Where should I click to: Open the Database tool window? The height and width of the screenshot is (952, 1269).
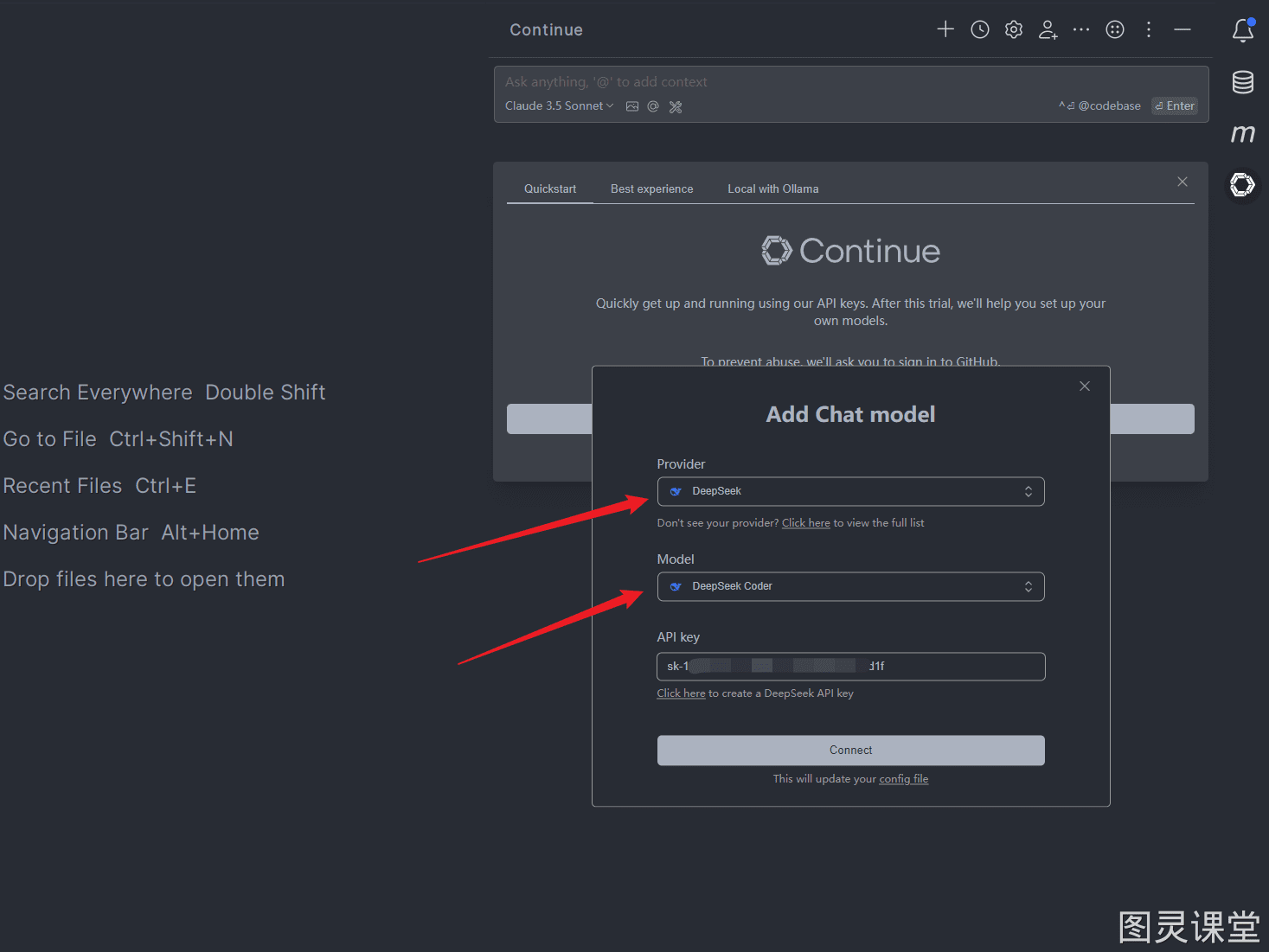click(x=1243, y=82)
